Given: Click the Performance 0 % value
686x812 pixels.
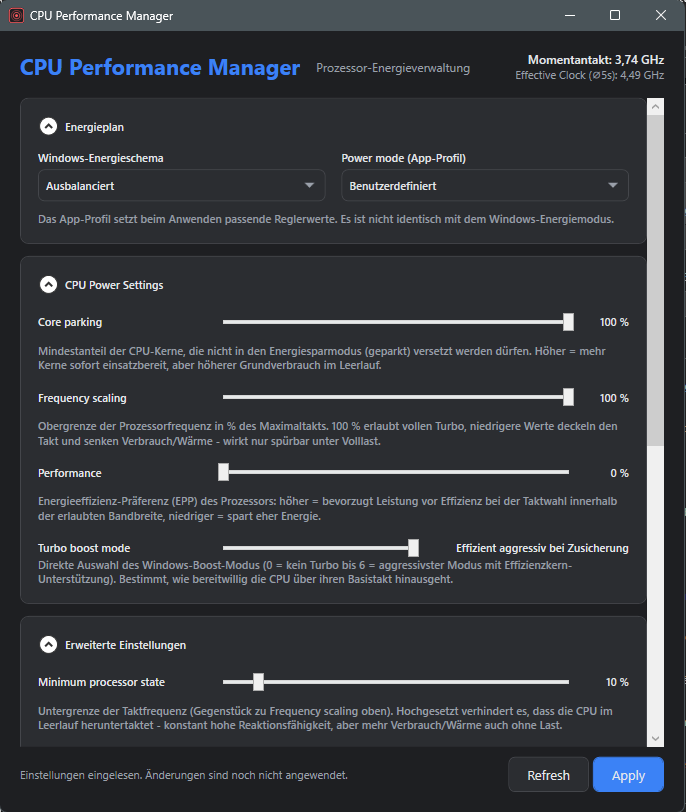Looking at the screenshot, I should click(x=619, y=473).
